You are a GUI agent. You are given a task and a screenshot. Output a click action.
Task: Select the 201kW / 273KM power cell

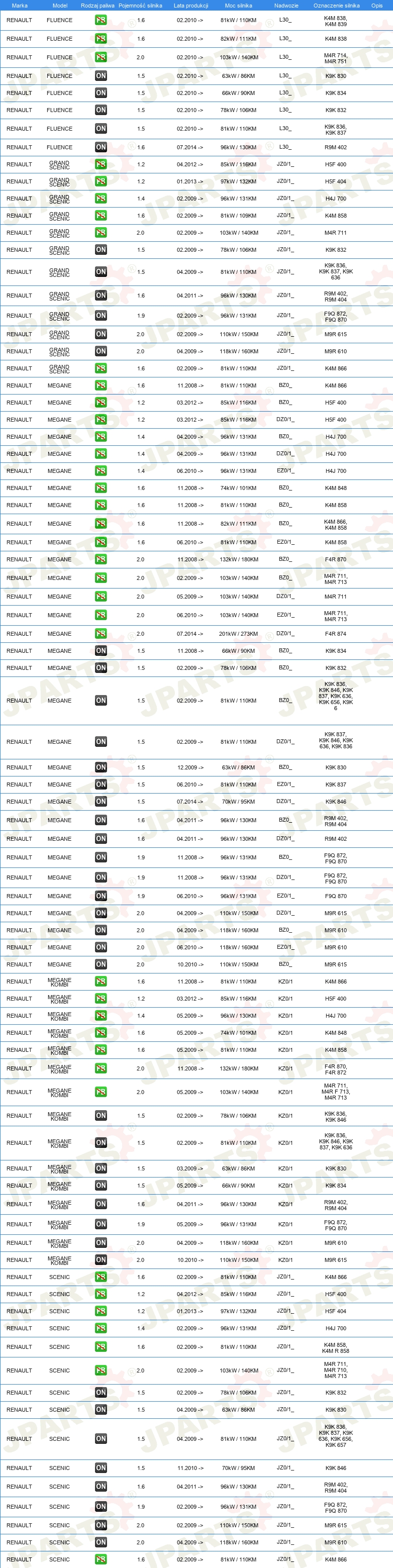239,634
